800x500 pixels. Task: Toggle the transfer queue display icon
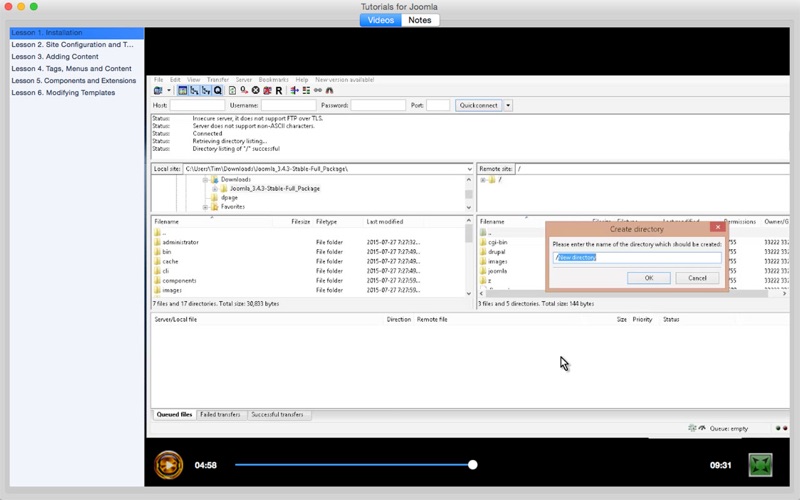[x=218, y=90]
